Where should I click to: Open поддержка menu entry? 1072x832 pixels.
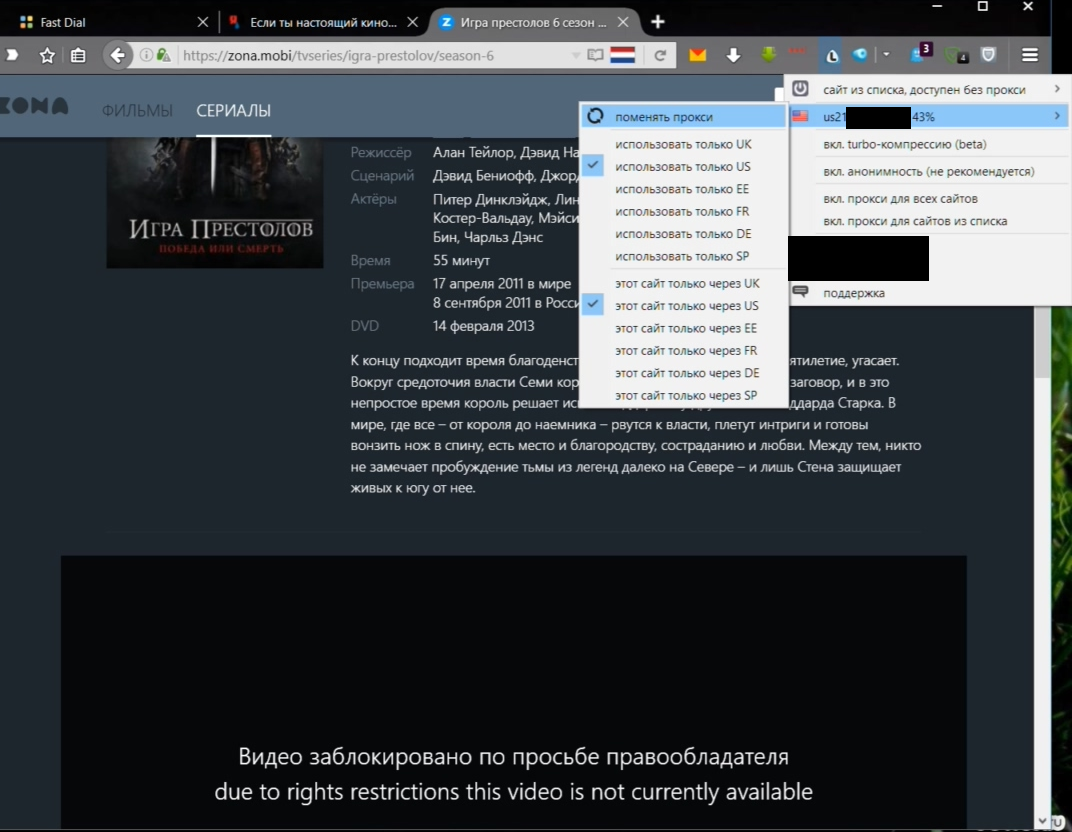pos(854,293)
